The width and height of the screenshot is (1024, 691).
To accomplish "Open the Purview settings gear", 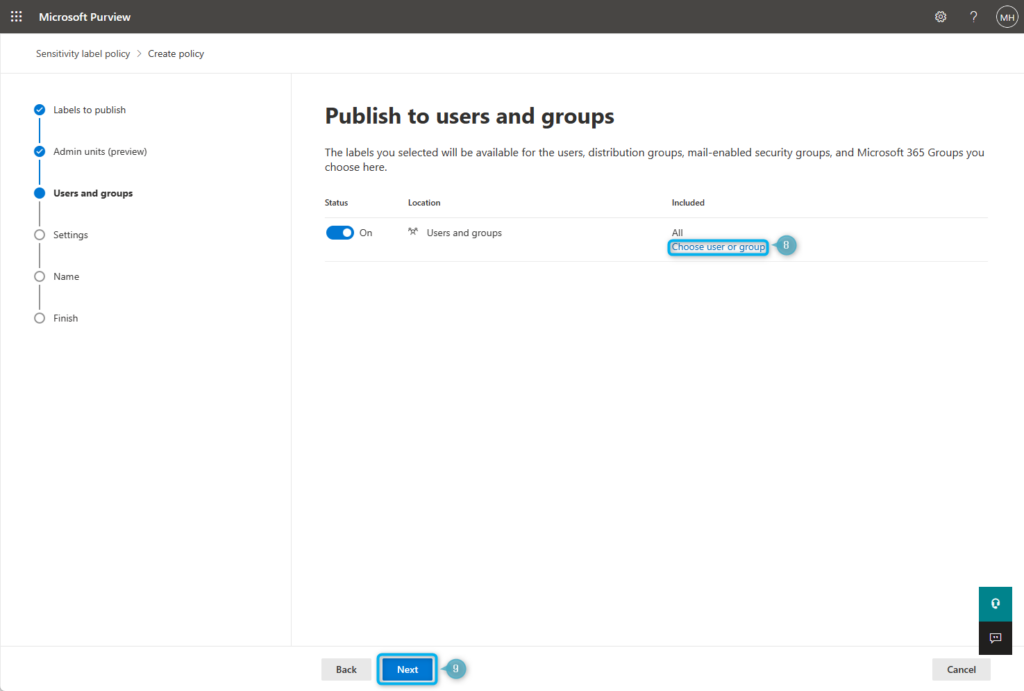I will pos(940,16).
